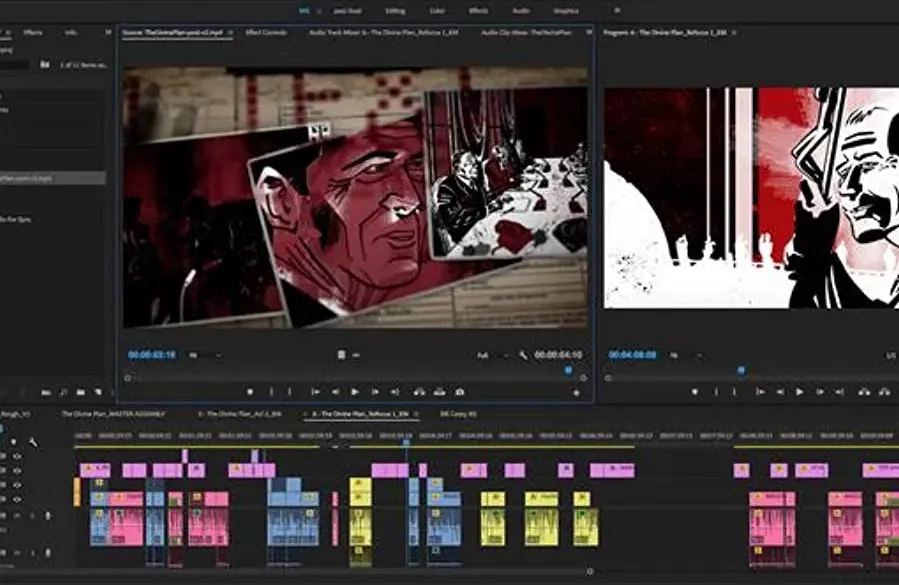Image resolution: width=899 pixels, height=585 pixels.
Task: Switch to the Divine Plan_Act 3_EM sequence tab
Action: [x=240, y=414]
